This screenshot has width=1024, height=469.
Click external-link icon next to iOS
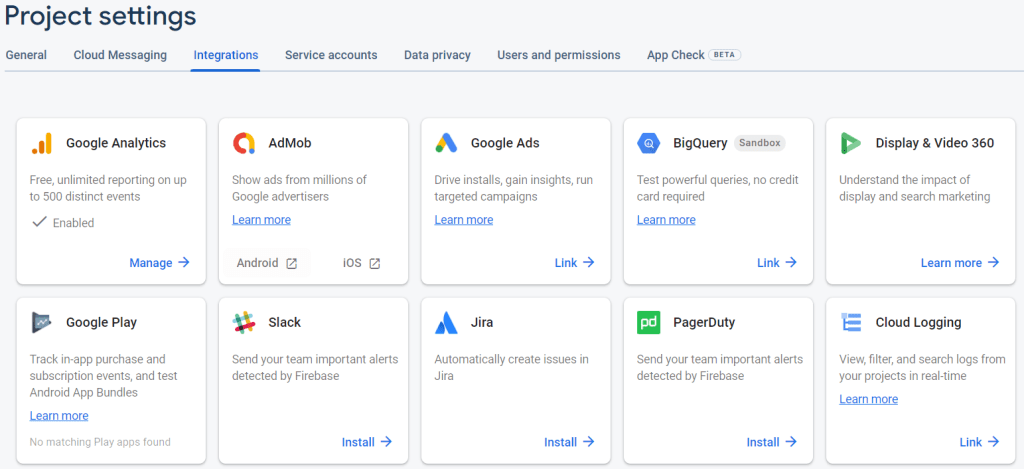(x=374, y=263)
